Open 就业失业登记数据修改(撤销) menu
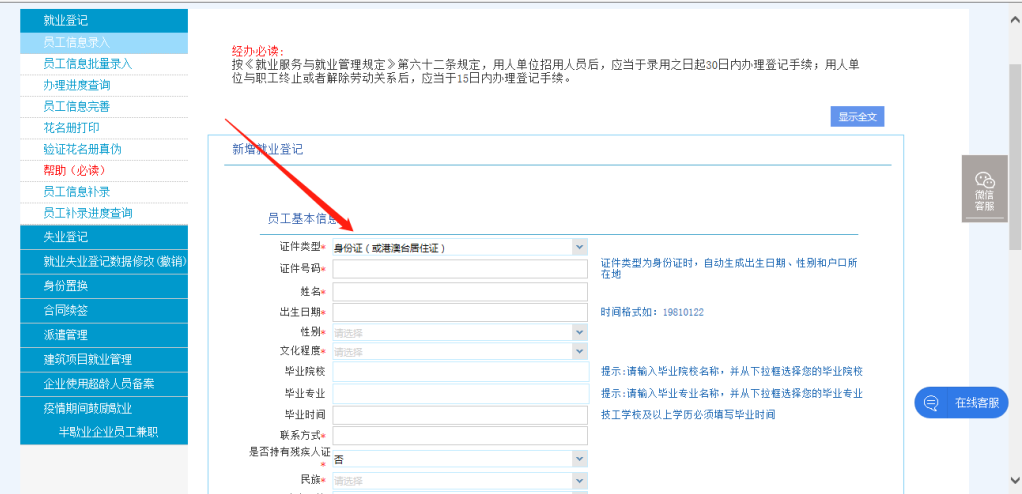Image resolution: width=1022 pixels, height=494 pixels. click(x=104, y=261)
